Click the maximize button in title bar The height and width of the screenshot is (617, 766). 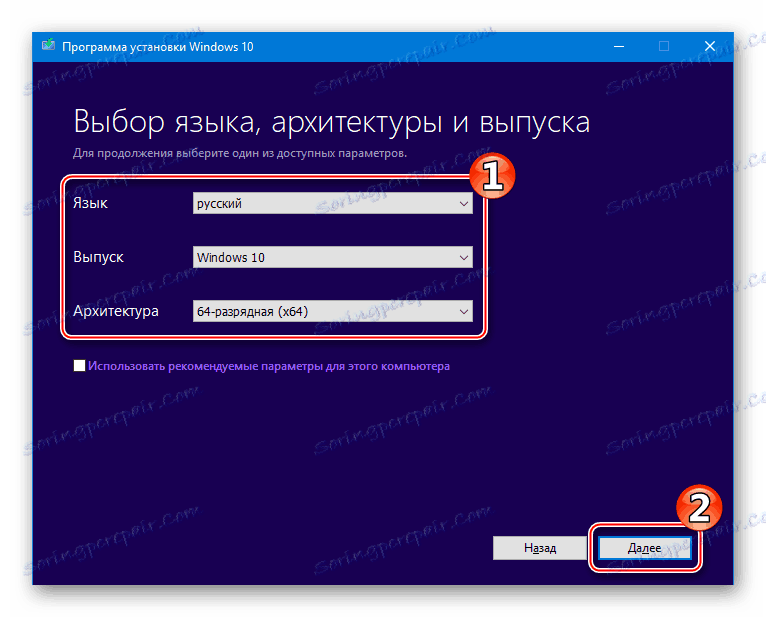(x=664, y=46)
